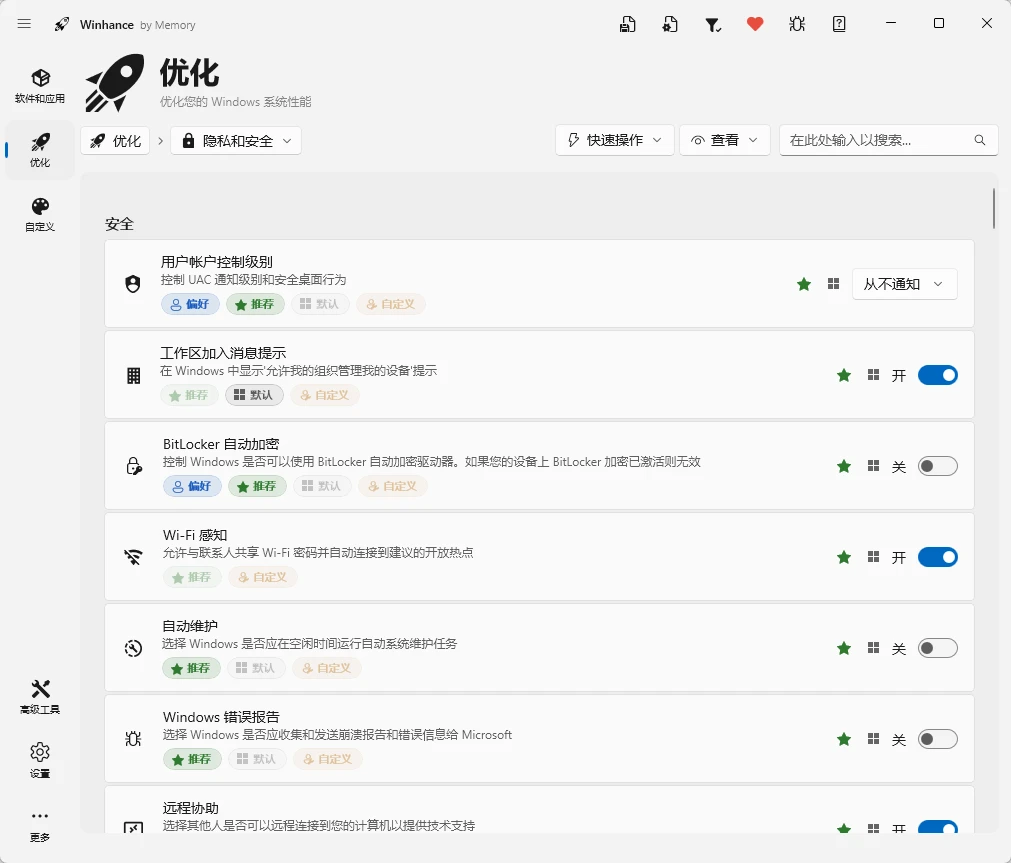
Task: Click the search input field
Action: point(888,140)
